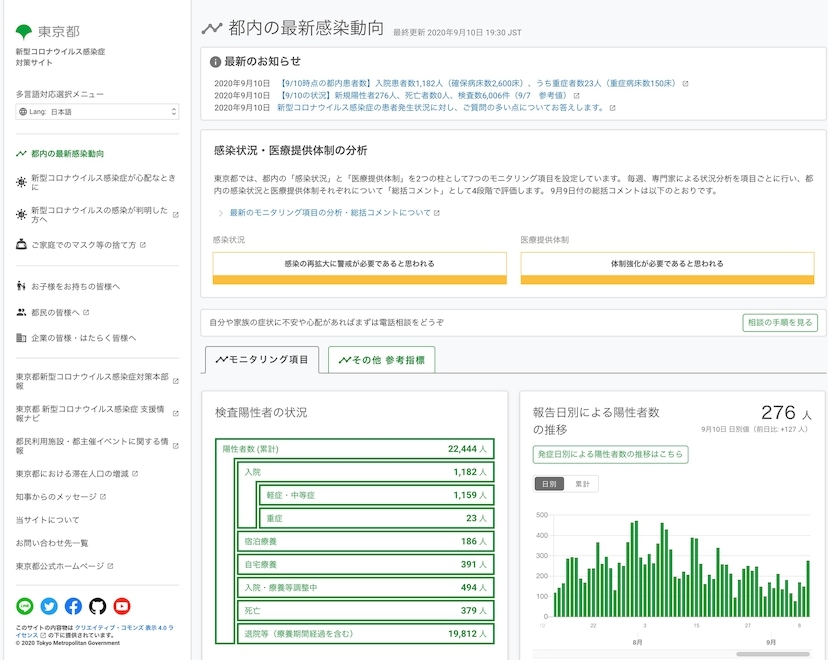Open お問い合わせ先一覧 in sidebar

(52, 543)
